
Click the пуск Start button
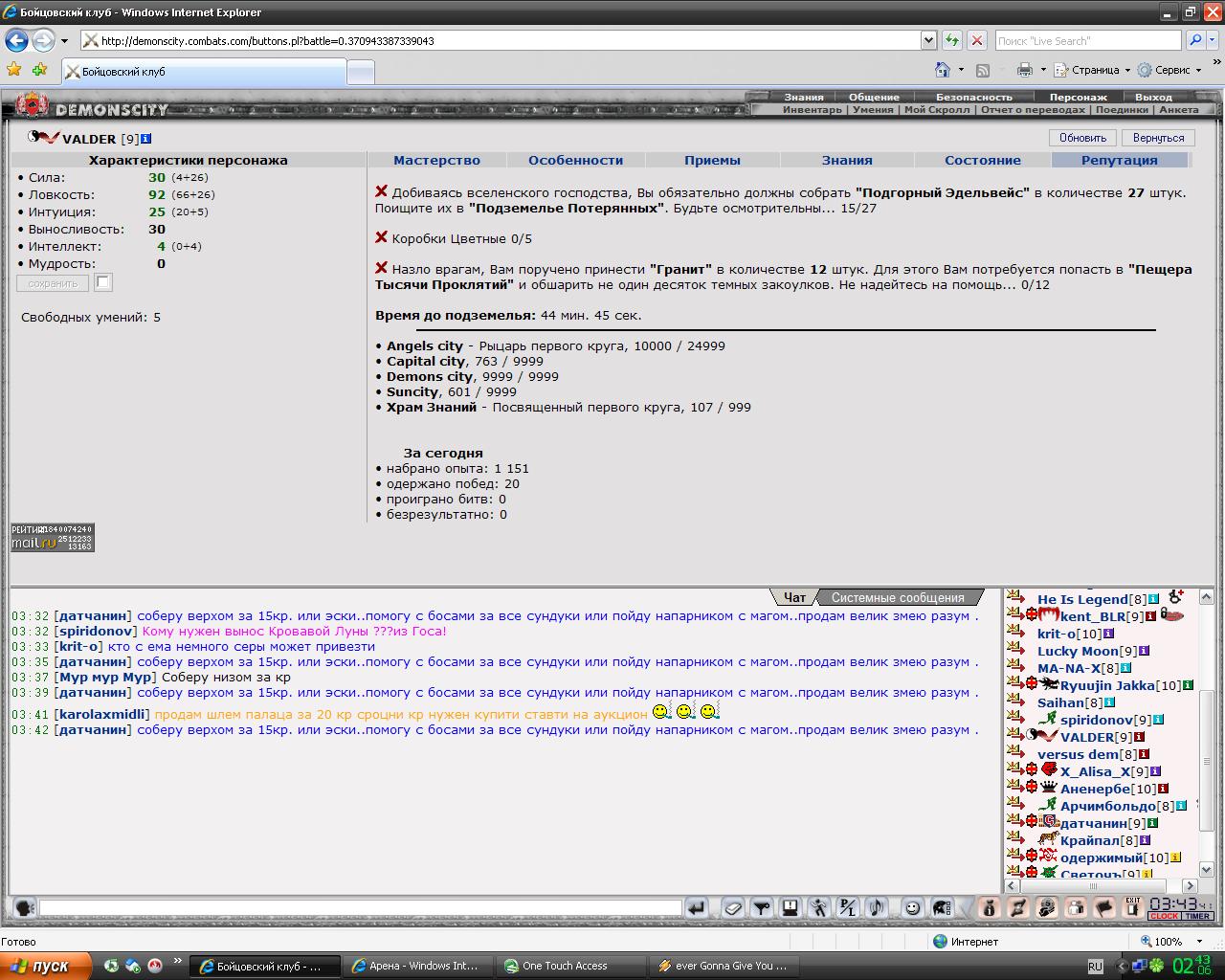pyautogui.click(x=46, y=966)
